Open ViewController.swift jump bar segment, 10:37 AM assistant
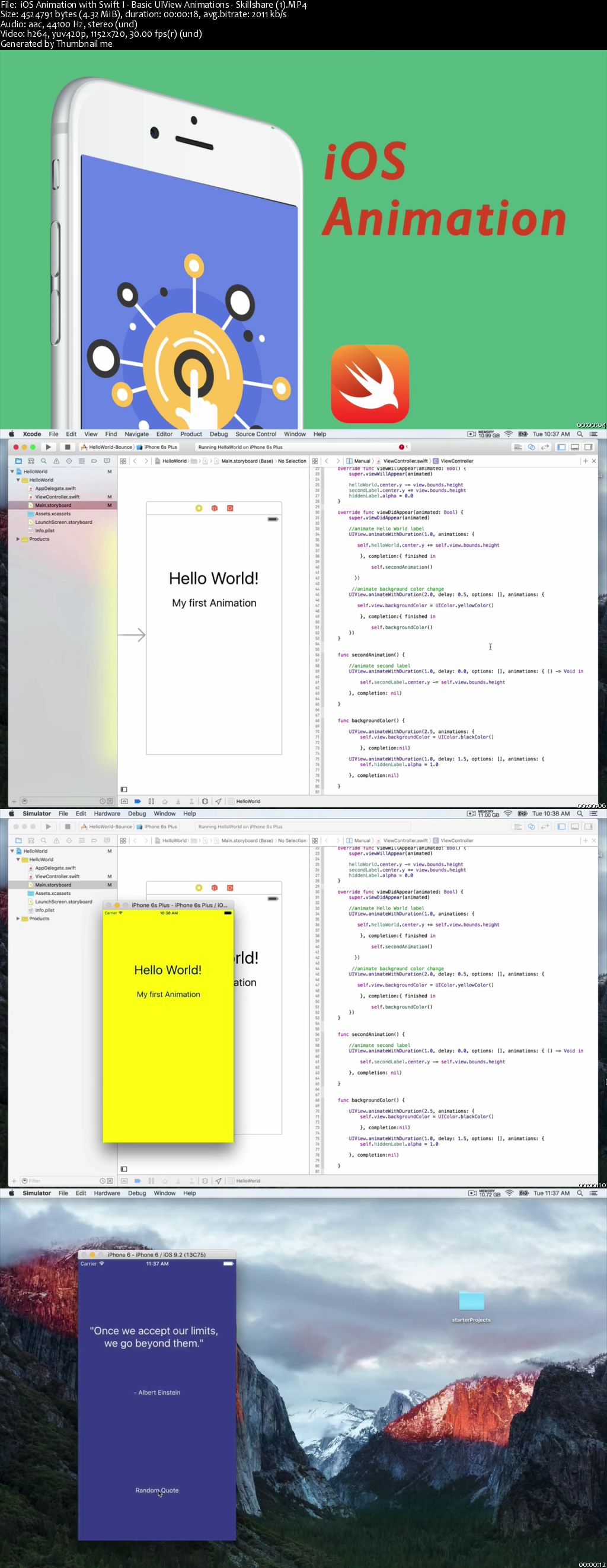 pos(402,461)
